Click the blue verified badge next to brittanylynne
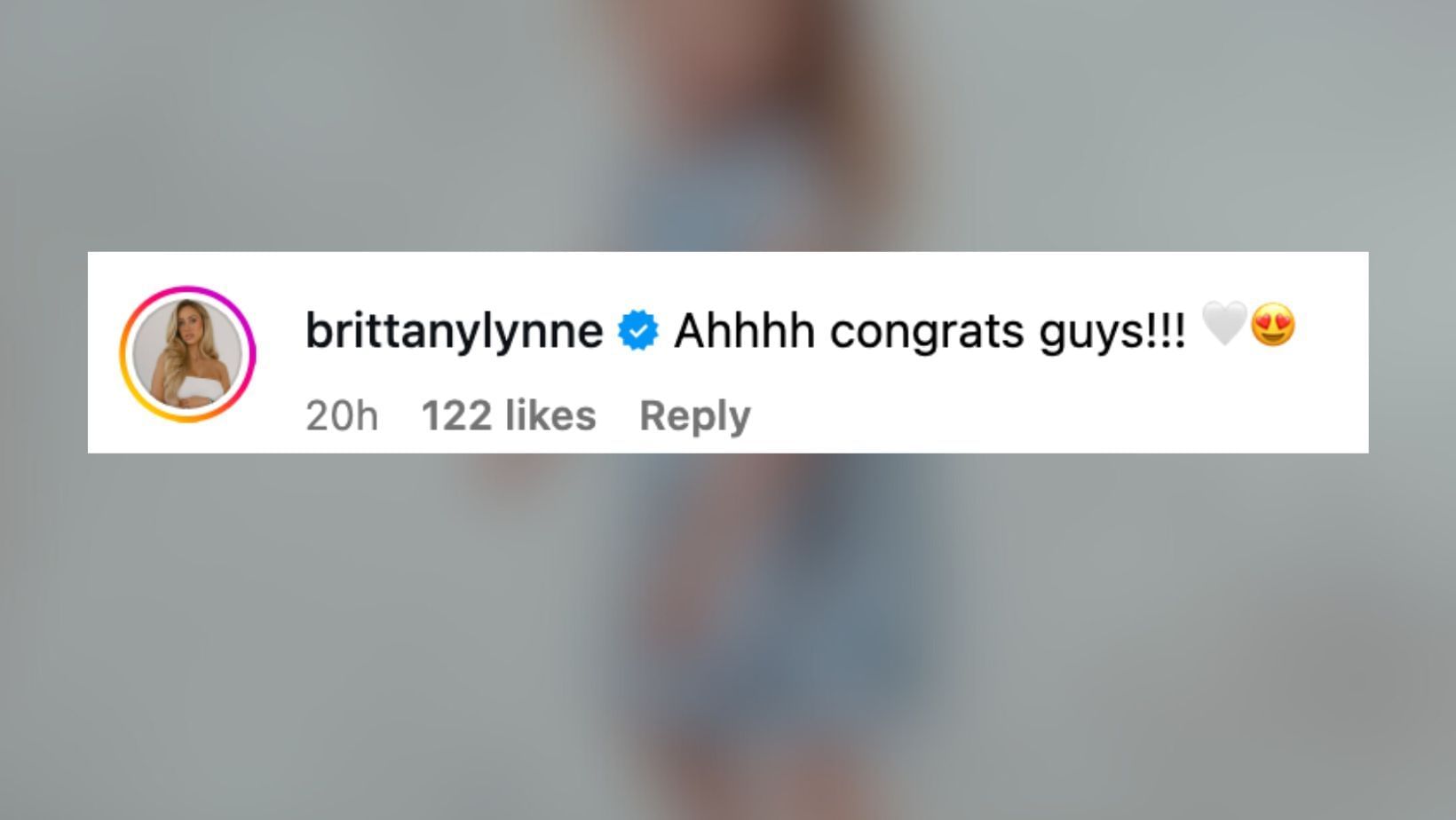The width and height of the screenshot is (1456, 820). pos(637,329)
